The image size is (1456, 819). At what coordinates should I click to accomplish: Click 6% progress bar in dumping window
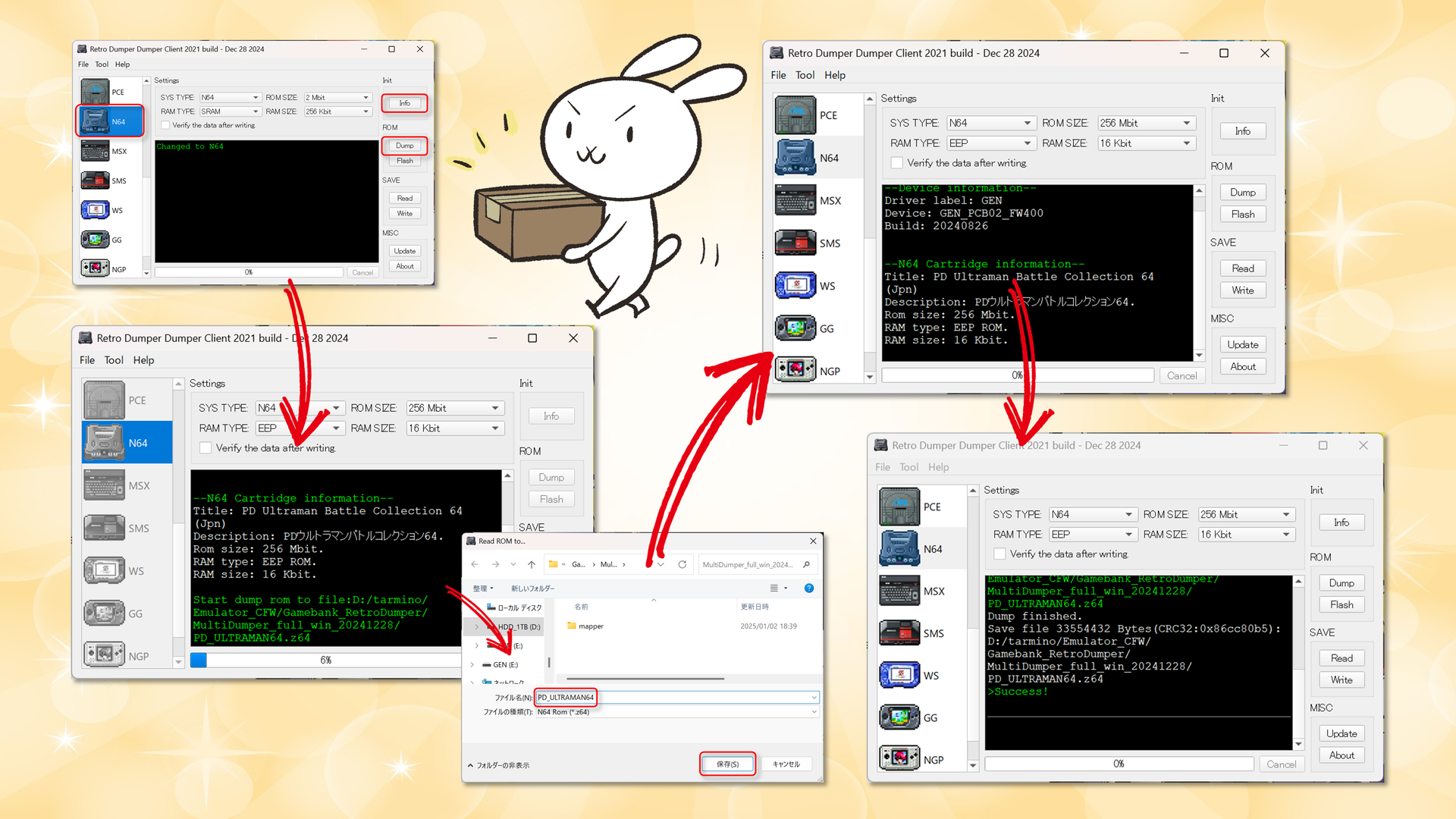pyautogui.click(x=326, y=661)
